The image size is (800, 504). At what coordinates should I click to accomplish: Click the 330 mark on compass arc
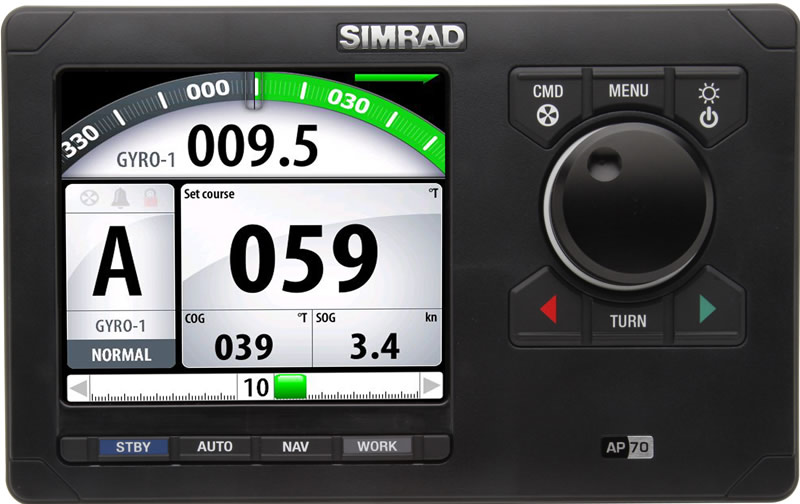tap(80, 141)
